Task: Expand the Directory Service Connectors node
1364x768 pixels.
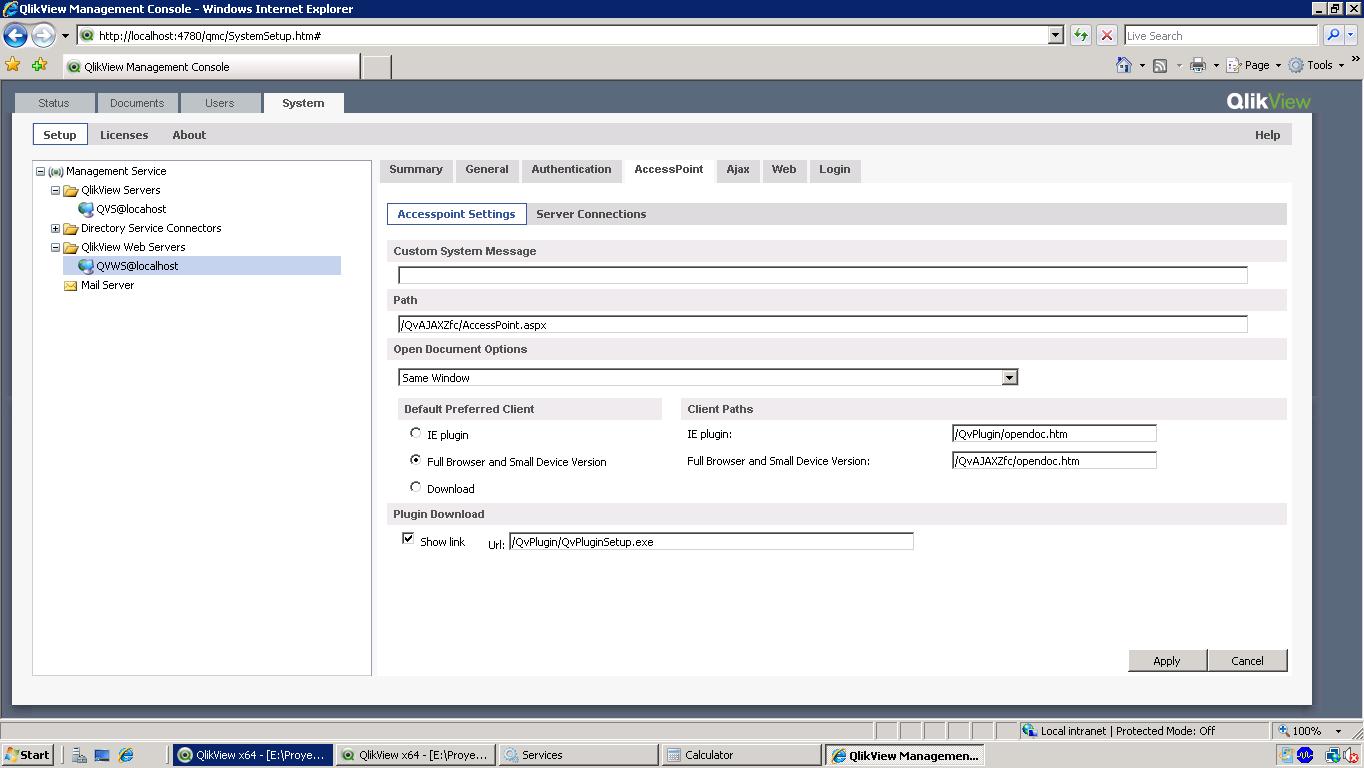Action: (56, 228)
